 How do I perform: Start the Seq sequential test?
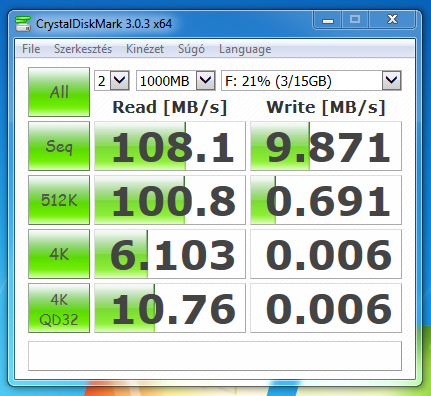coord(59,146)
